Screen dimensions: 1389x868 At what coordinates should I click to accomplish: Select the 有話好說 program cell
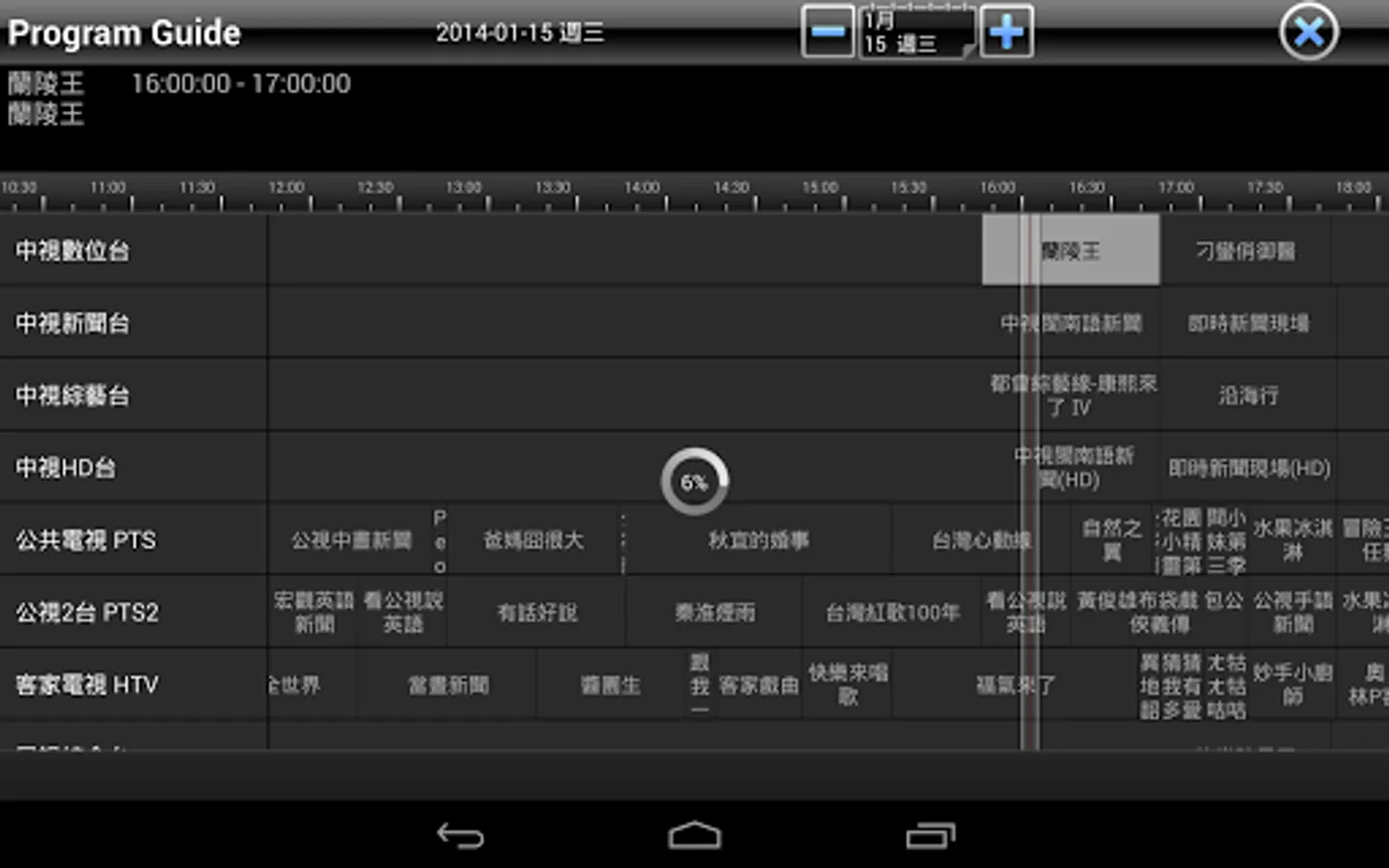coord(536,612)
